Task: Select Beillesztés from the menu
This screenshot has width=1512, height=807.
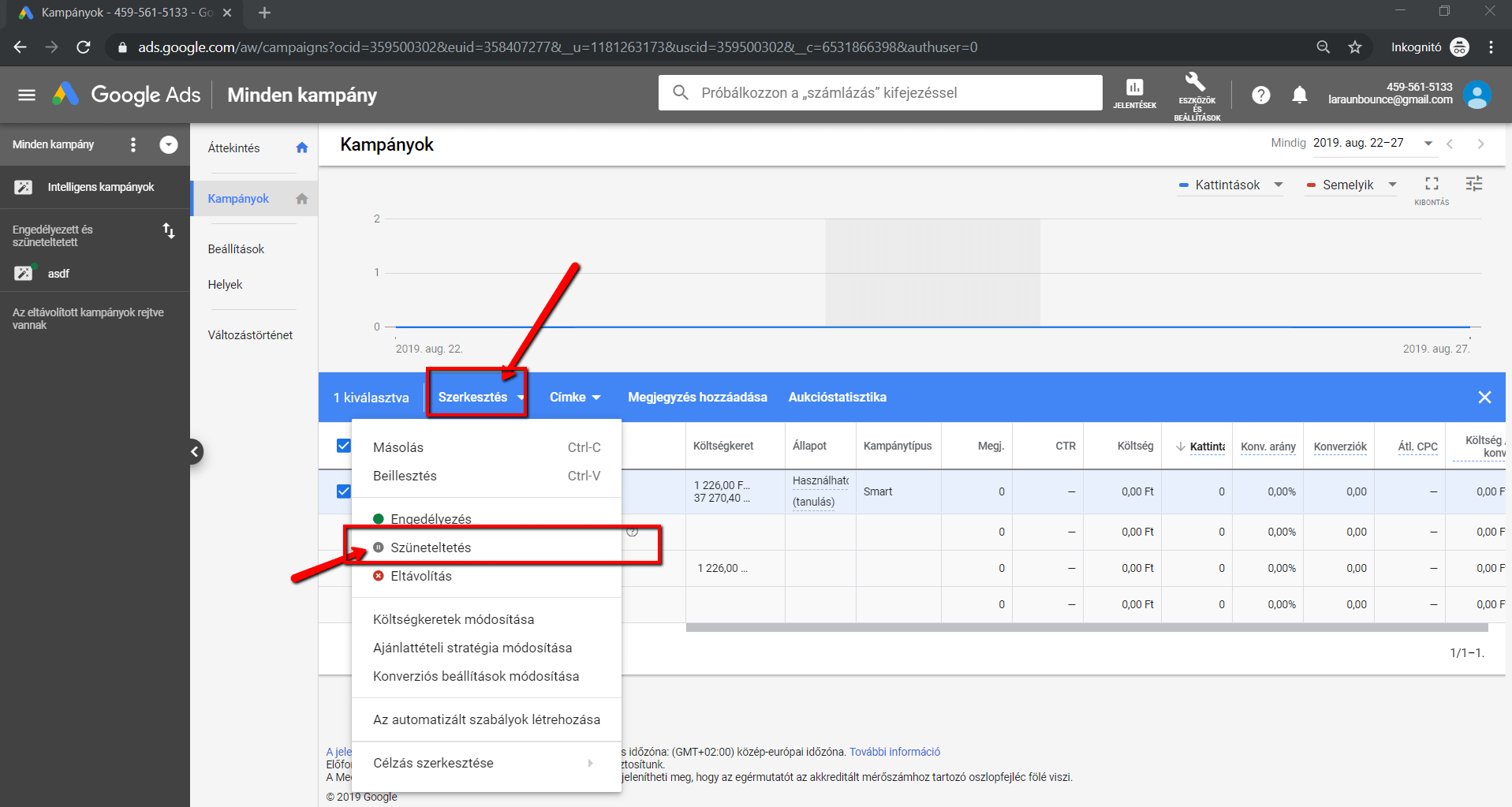Action: point(486,476)
